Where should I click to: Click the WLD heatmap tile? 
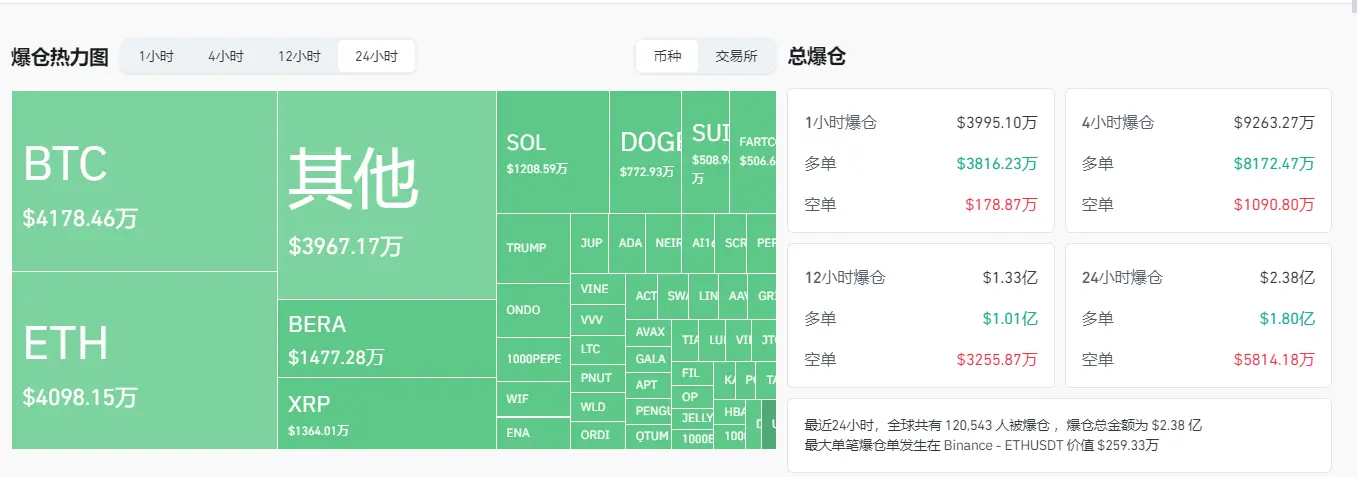coord(598,407)
